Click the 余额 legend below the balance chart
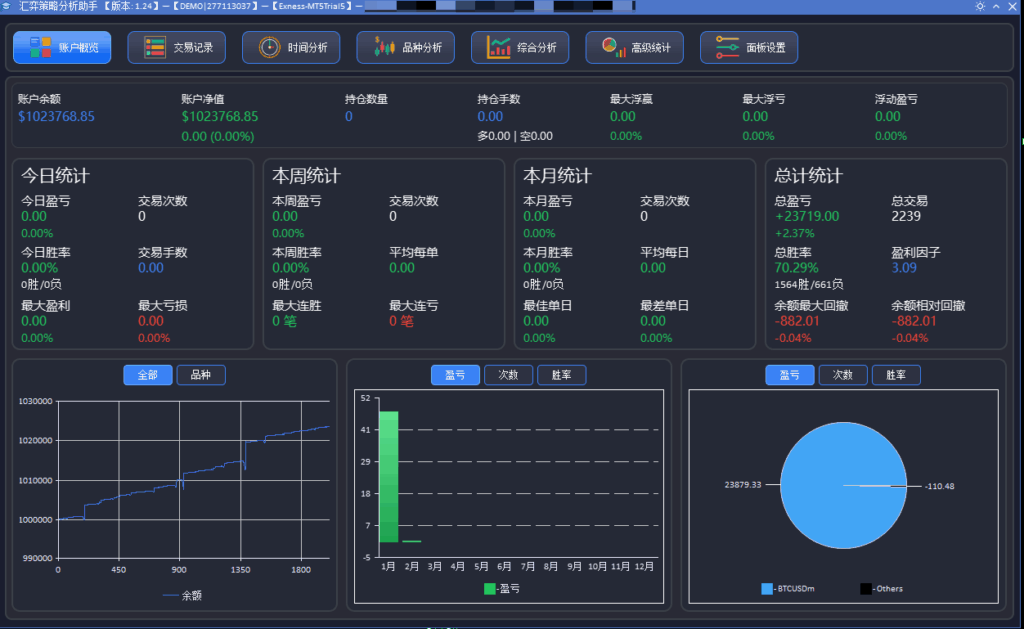The width and height of the screenshot is (1024, 629). click(x=183, y=594)
